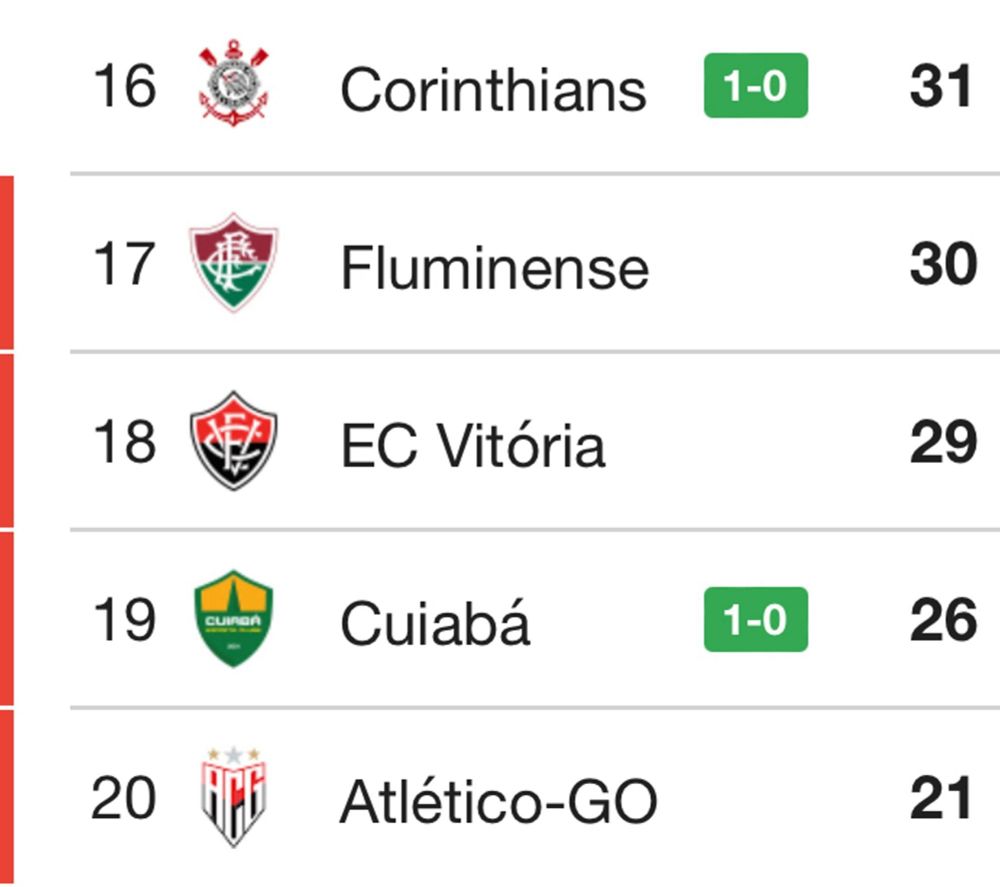Select Fluminense points total 30
This screenshot has height=887, width=1000.
943,263
